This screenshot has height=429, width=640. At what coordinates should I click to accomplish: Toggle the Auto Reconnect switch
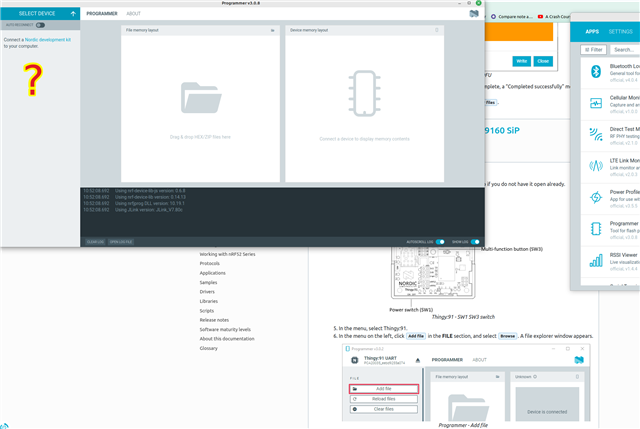(40, 25)
